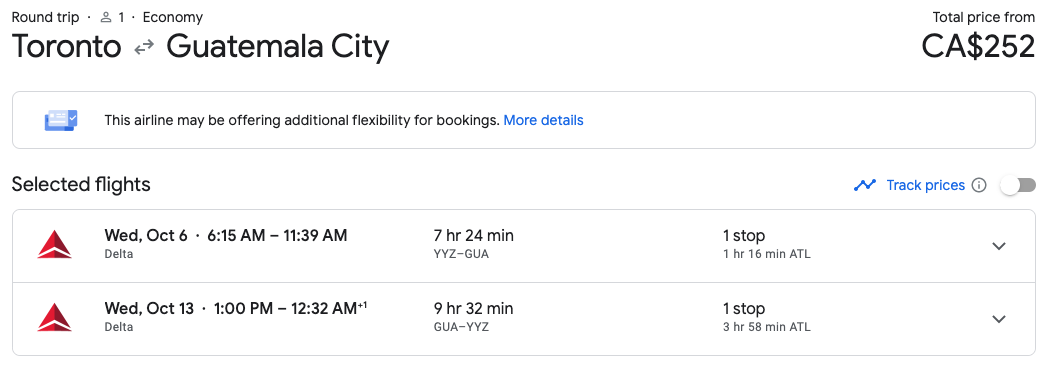Screen dimensions: 1052x378
Task: Select the 1:00 PM – 12:32 AM flight
Action: [524, 319]
